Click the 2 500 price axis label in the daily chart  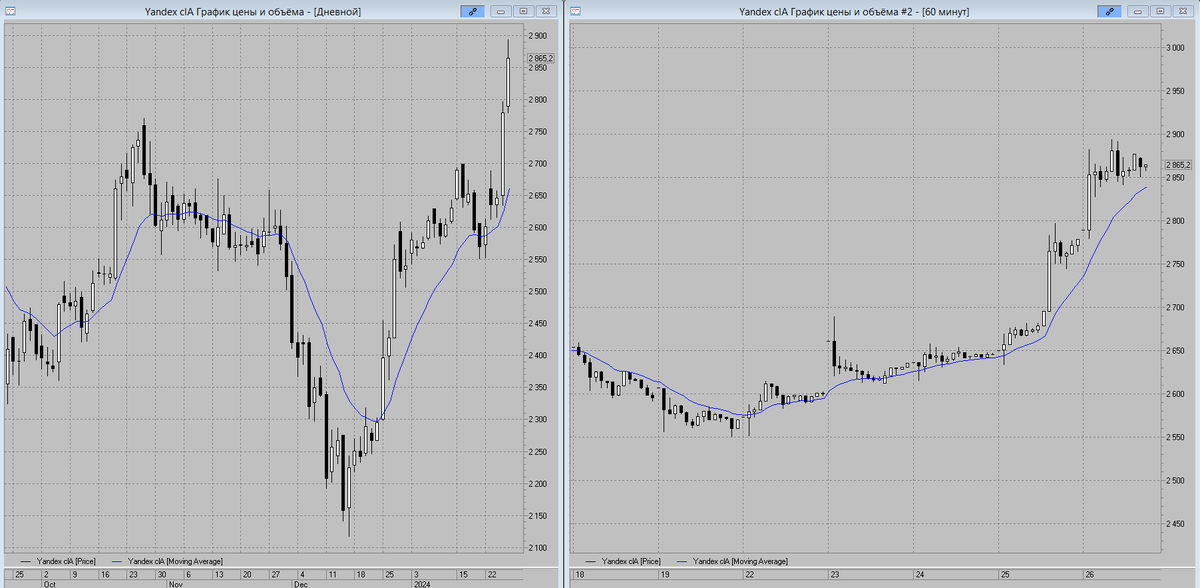[x=538, y=292]
